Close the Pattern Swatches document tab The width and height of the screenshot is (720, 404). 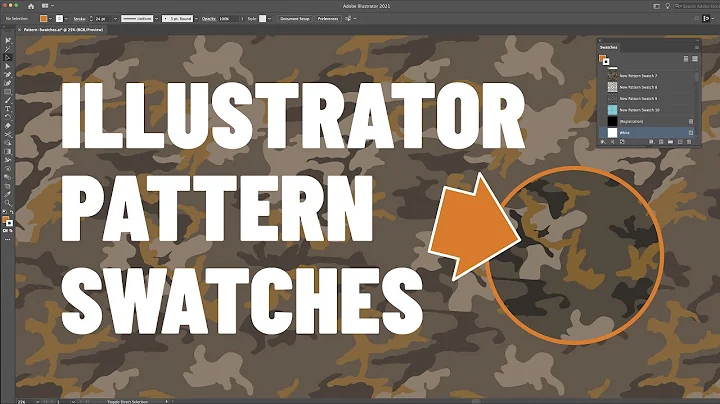click(x=19, y=29)
